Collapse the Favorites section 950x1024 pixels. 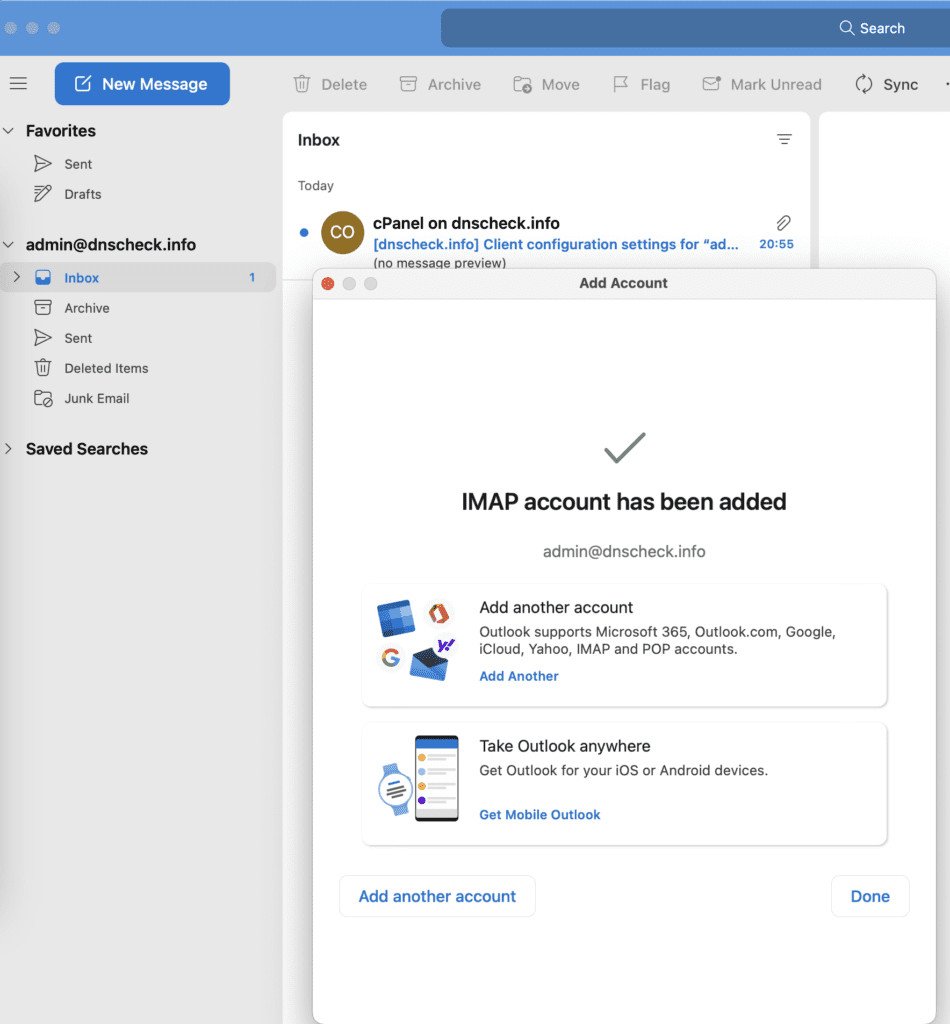pos(8,131)
